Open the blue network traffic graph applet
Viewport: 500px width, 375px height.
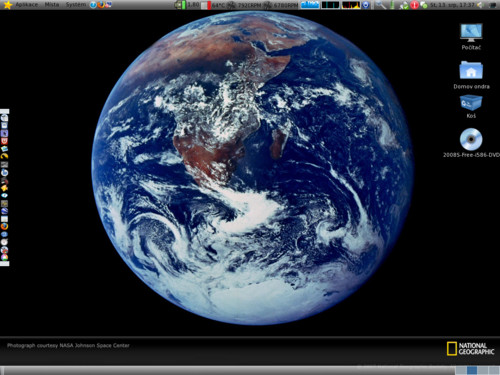click(x=310, y=5)
